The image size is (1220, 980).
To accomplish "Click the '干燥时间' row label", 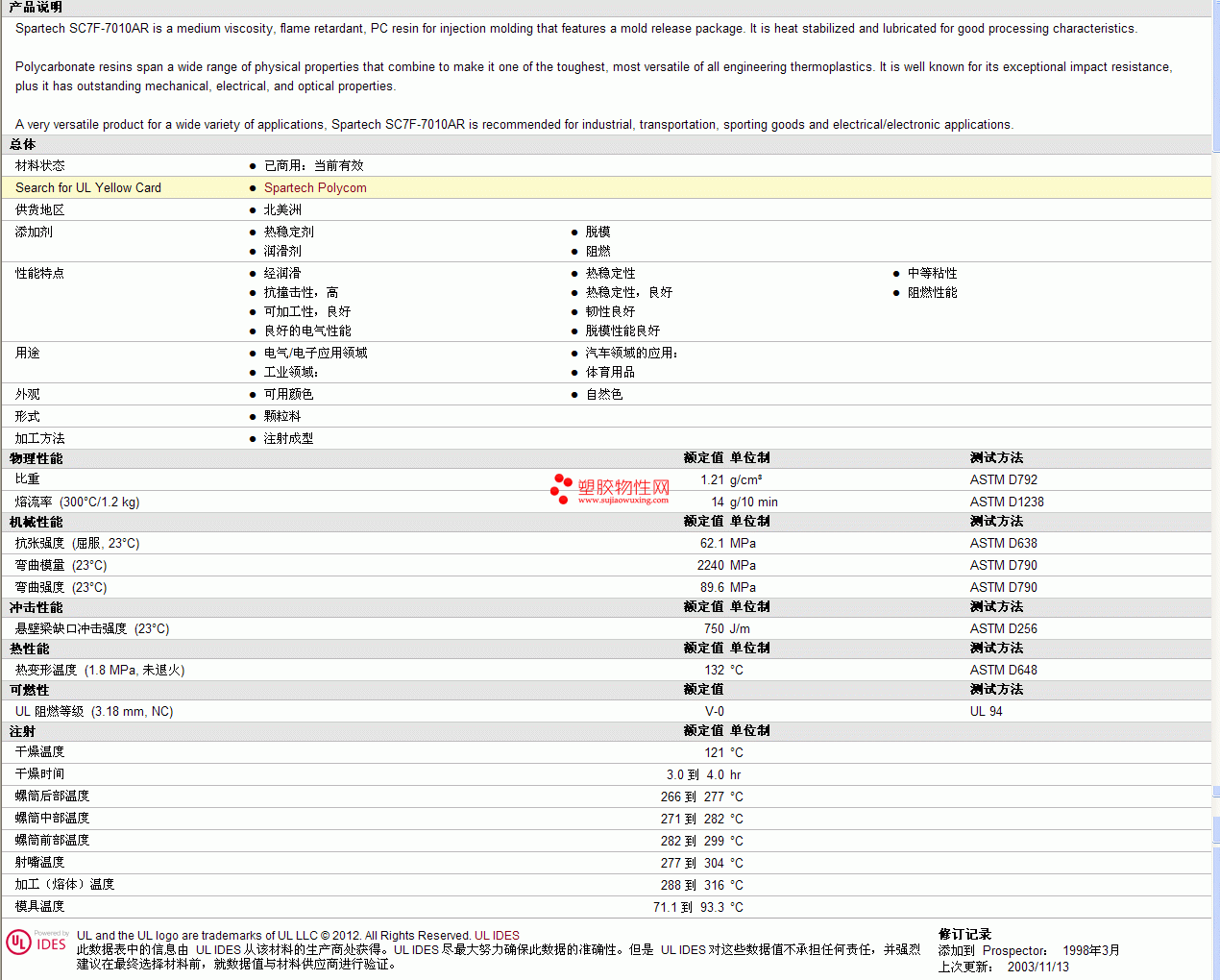I will (40, 773).
